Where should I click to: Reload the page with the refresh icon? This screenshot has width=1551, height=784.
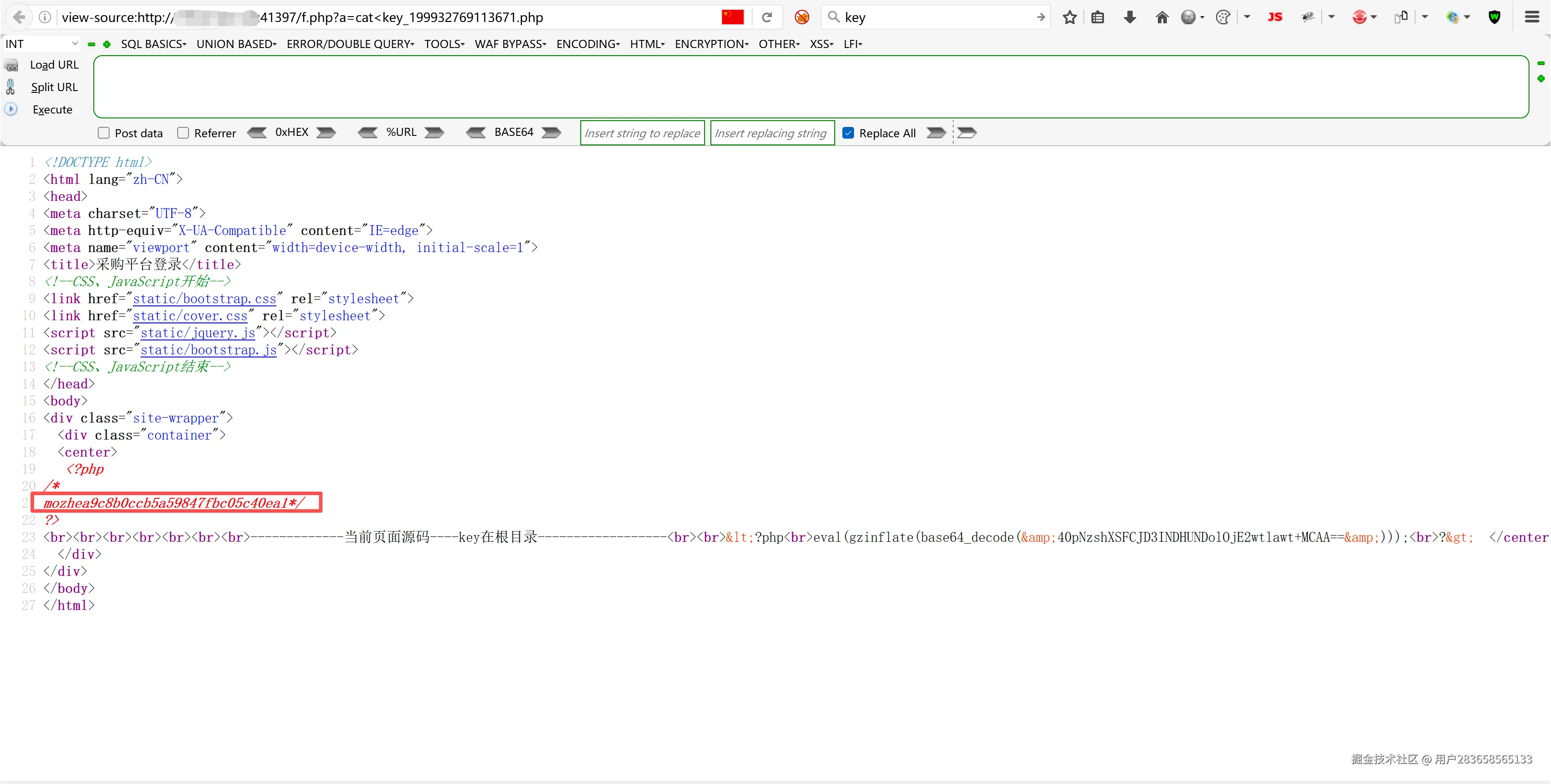click(x=767, y=17)
